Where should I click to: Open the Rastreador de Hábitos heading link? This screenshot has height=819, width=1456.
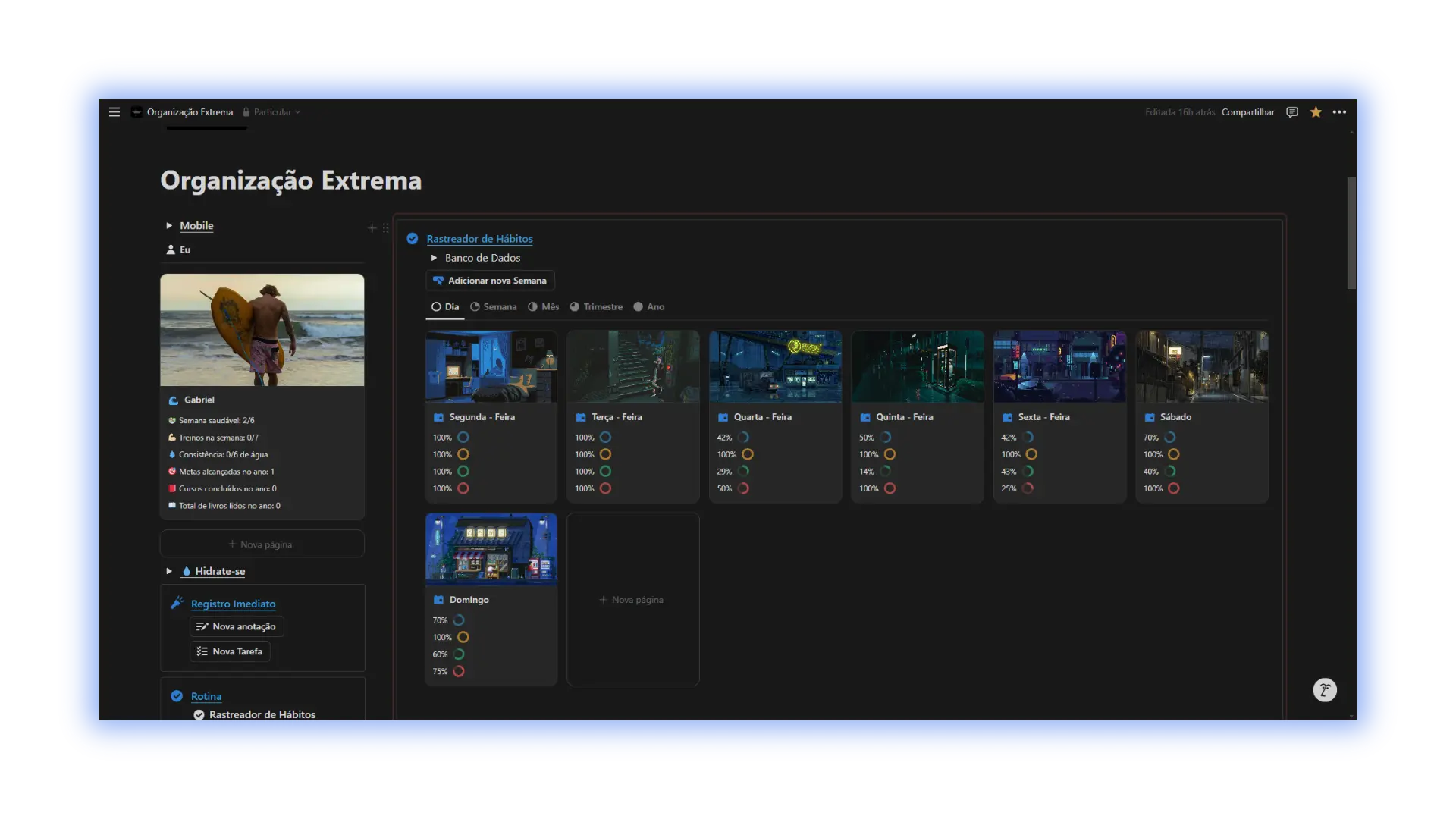tap(479, 239)
